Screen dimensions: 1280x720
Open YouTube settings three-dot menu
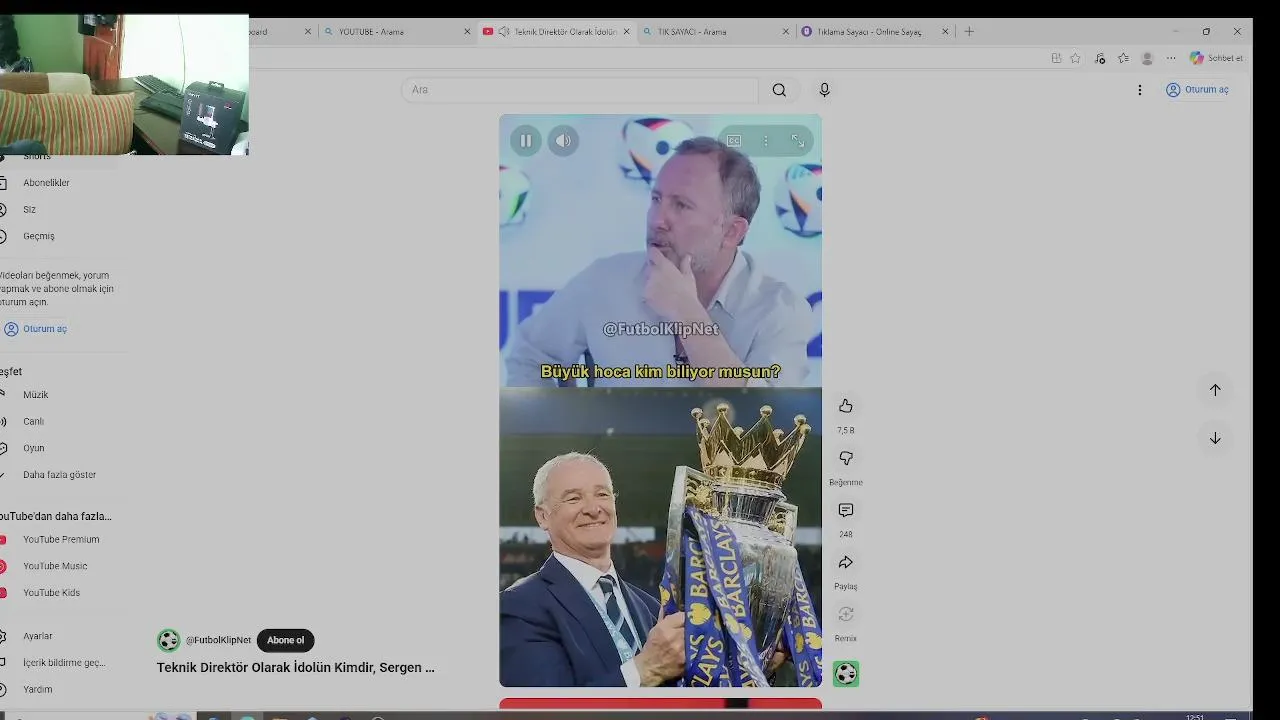click(1139, 90)
